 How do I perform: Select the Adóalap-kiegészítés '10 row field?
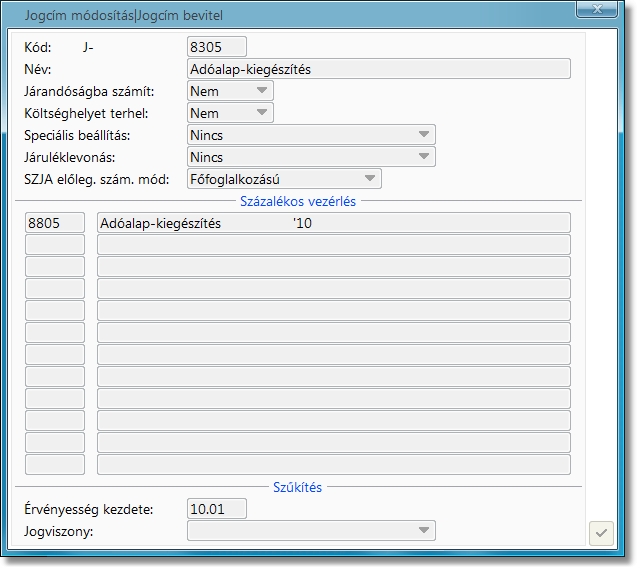(x=334, y=223)
